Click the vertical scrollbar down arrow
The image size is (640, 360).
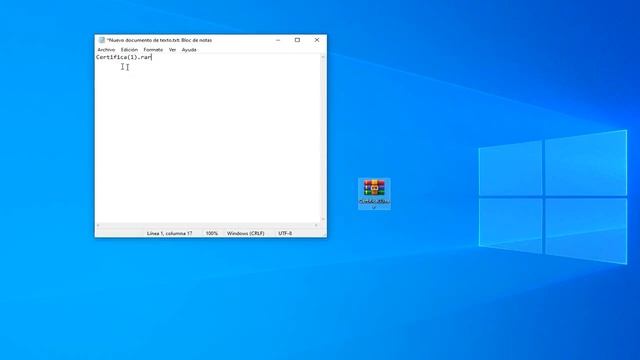coord(323,220)
